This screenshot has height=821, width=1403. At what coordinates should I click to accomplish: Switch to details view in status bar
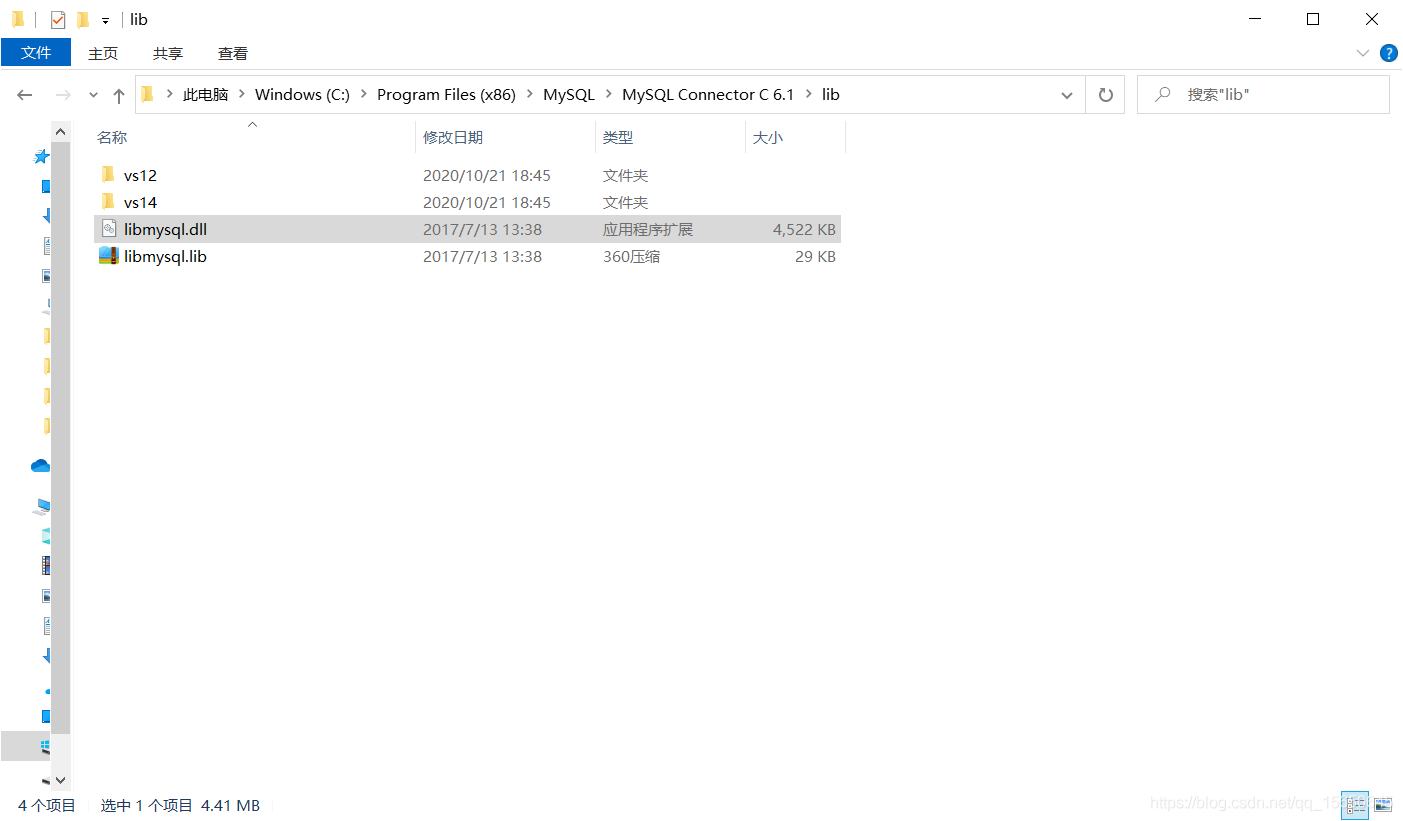(1355, 804)
